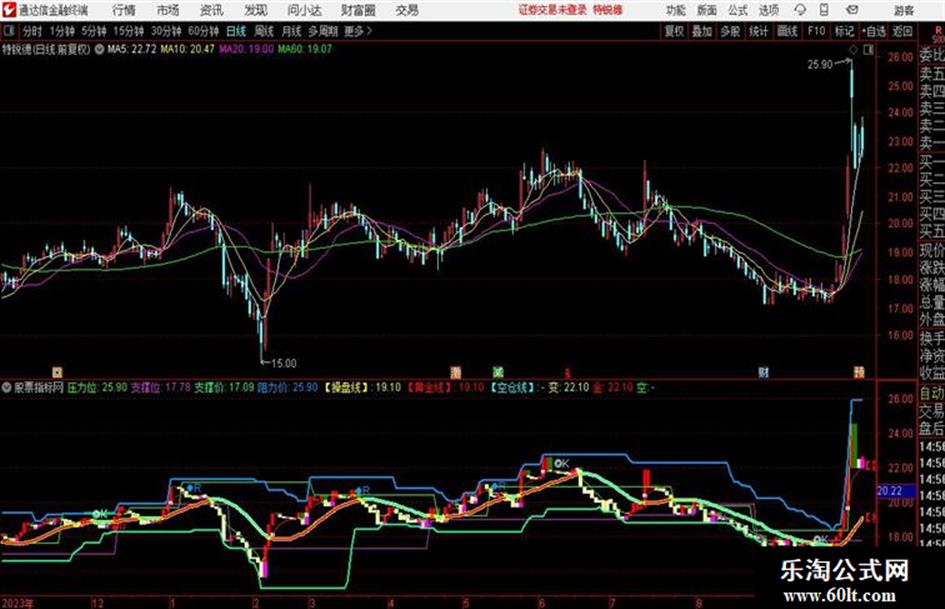Image resolution: width=945 pixels, height=609 pixels.
Task: Open the 功能 menu
Action: 676,11
